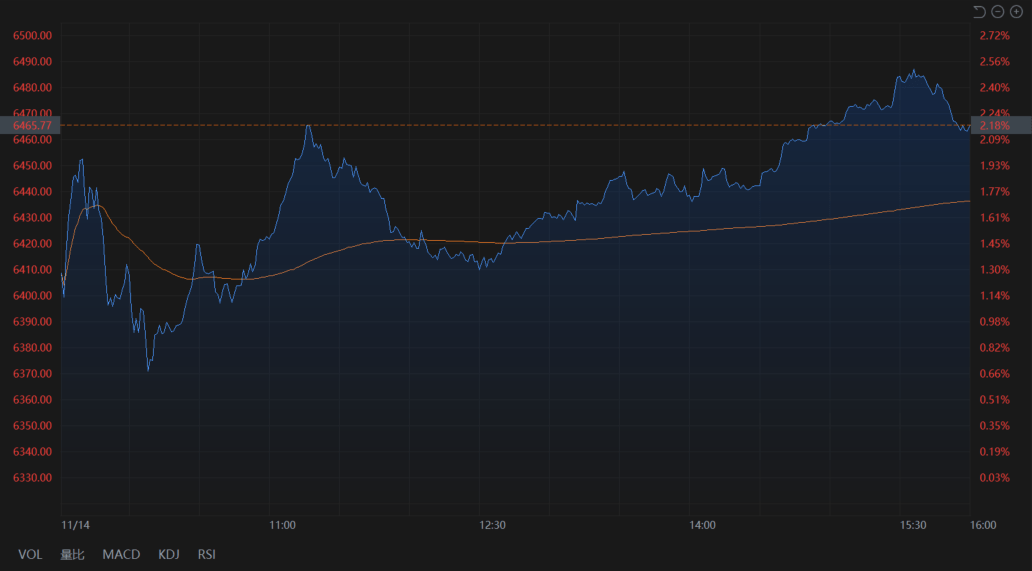The width and height of the screenshot is (1032, 571).
Task: Click the 6440.00 price axis label
Action: coord(32,191)
